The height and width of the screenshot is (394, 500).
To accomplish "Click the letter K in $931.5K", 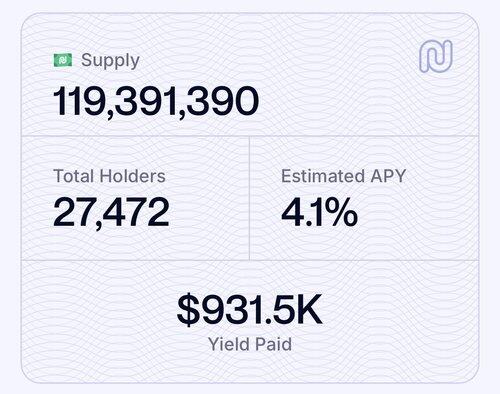I will pyautogui.click(x=309, y=309).
